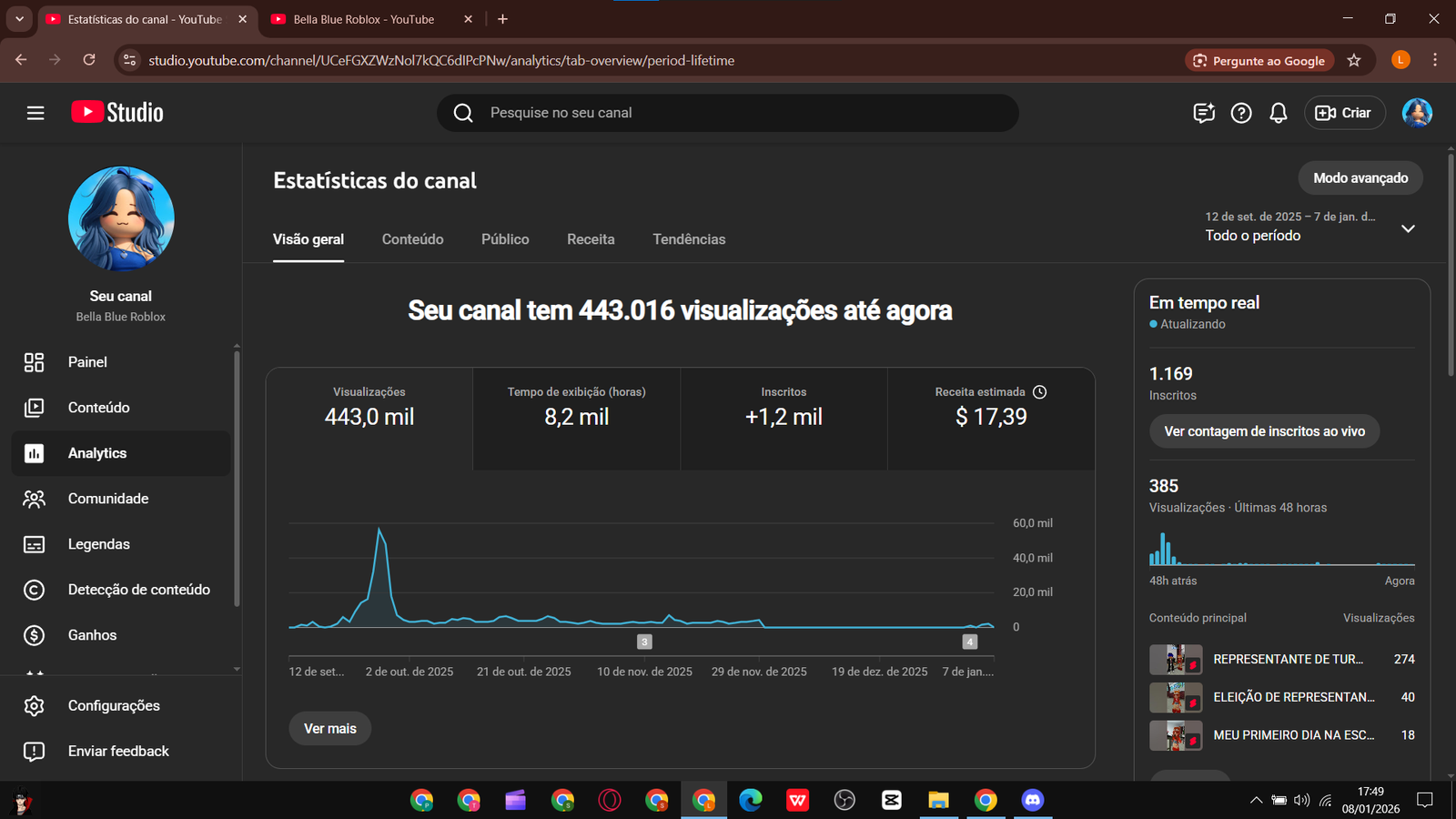Image resolution: width=1456 pixels, height=819 pixels.
Task: Show hidden system tray icons arrow
Action: pos(1256,801)
